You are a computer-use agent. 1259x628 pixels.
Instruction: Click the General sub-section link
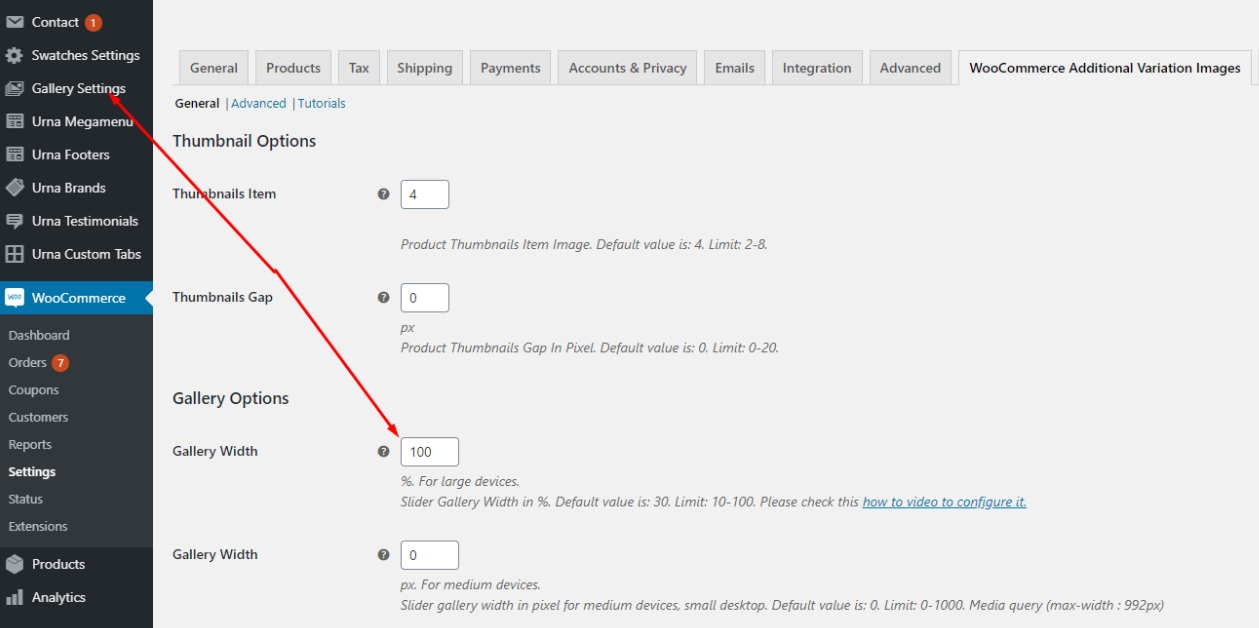click(x=197, y=103)
